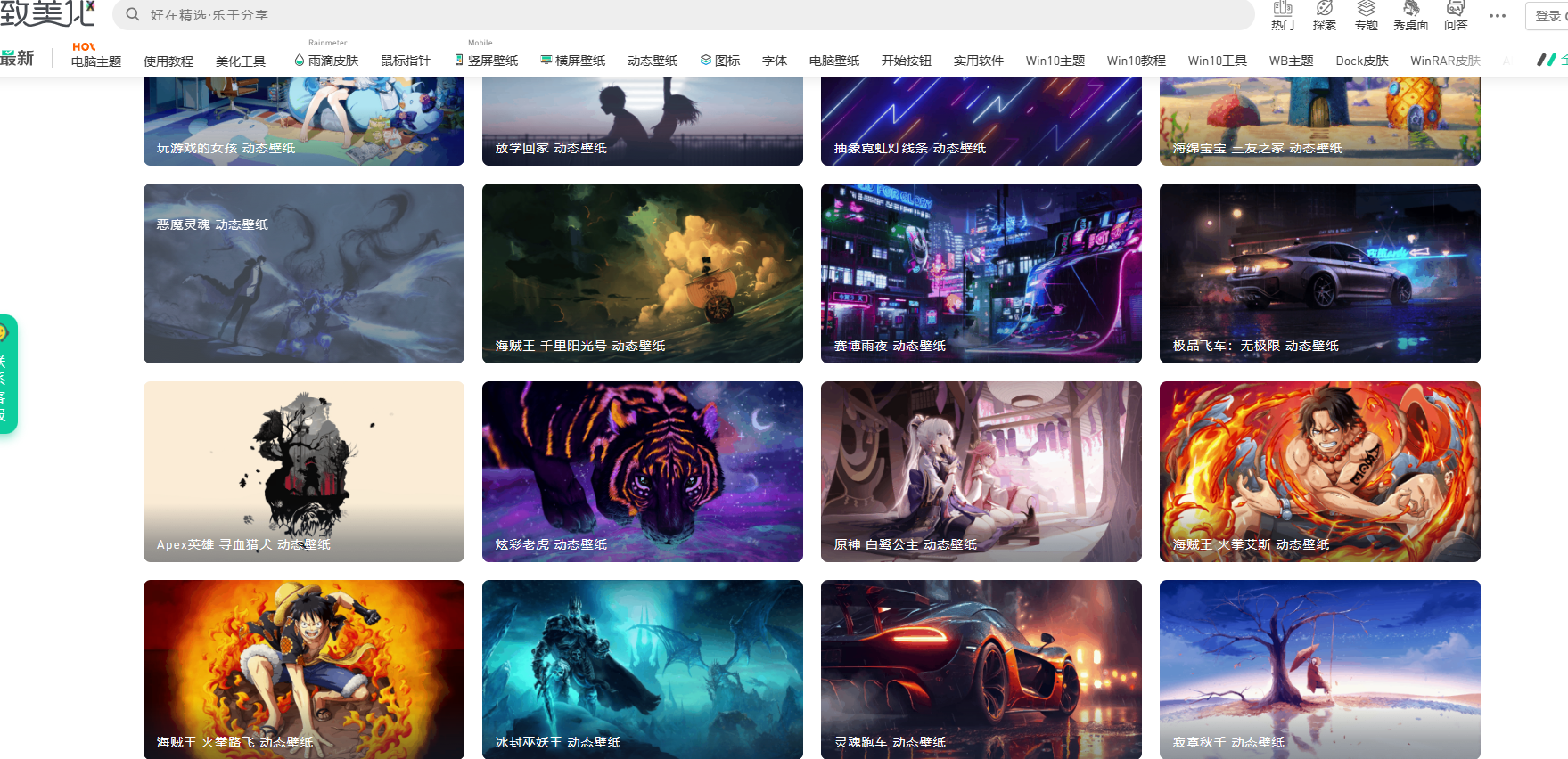The image size is (1568, 759).
Task: Open WinRAR皮肤 category
Action: [1445, 61]
